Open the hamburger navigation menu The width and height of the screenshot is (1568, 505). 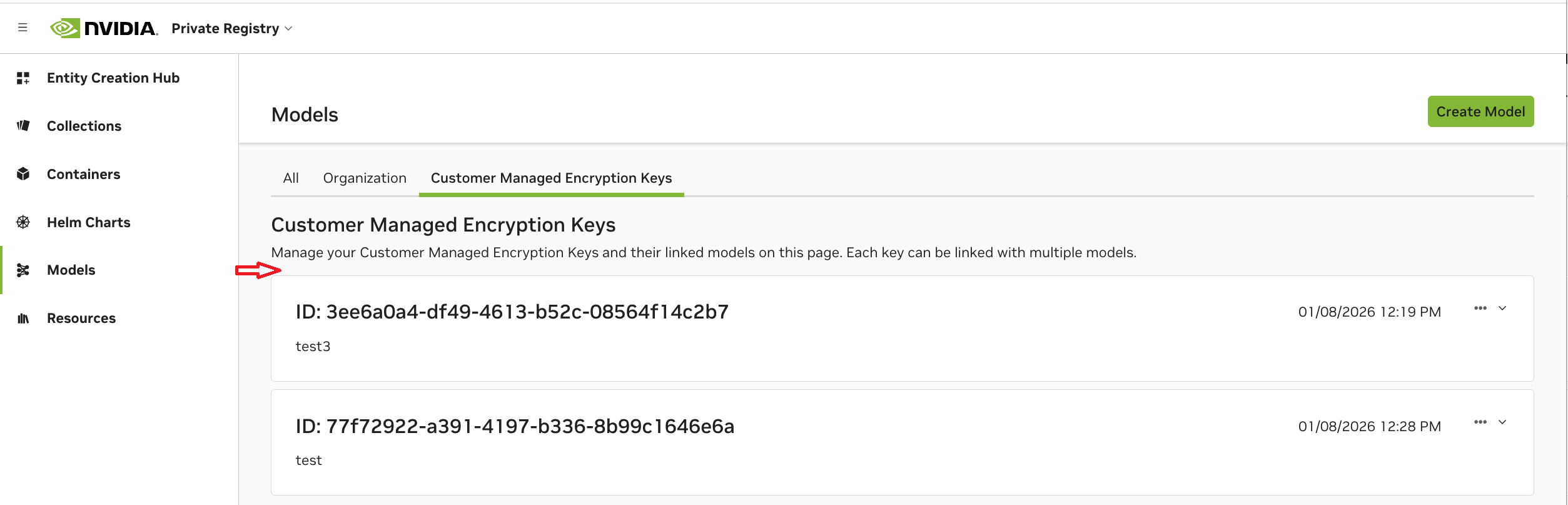click(x=23, y=28)
